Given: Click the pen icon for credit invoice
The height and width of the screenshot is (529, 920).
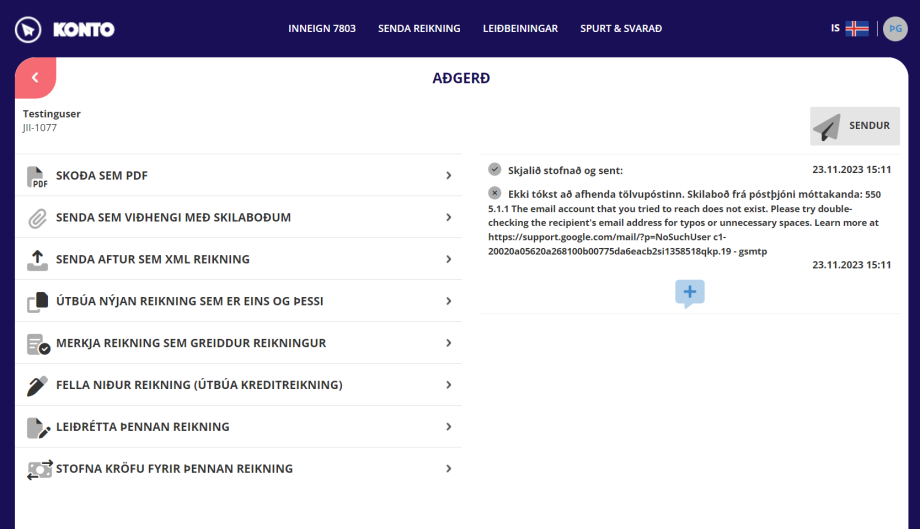Looking at the screenshot, I should coord(38,386).
